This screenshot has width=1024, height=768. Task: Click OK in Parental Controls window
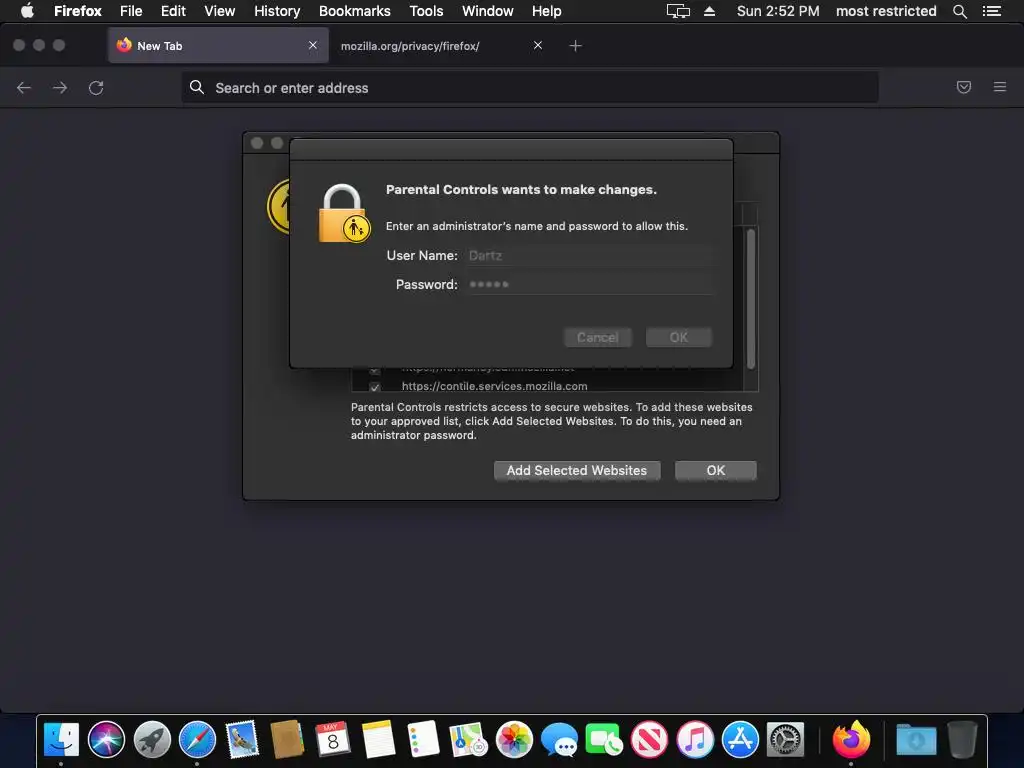[716, 470]
